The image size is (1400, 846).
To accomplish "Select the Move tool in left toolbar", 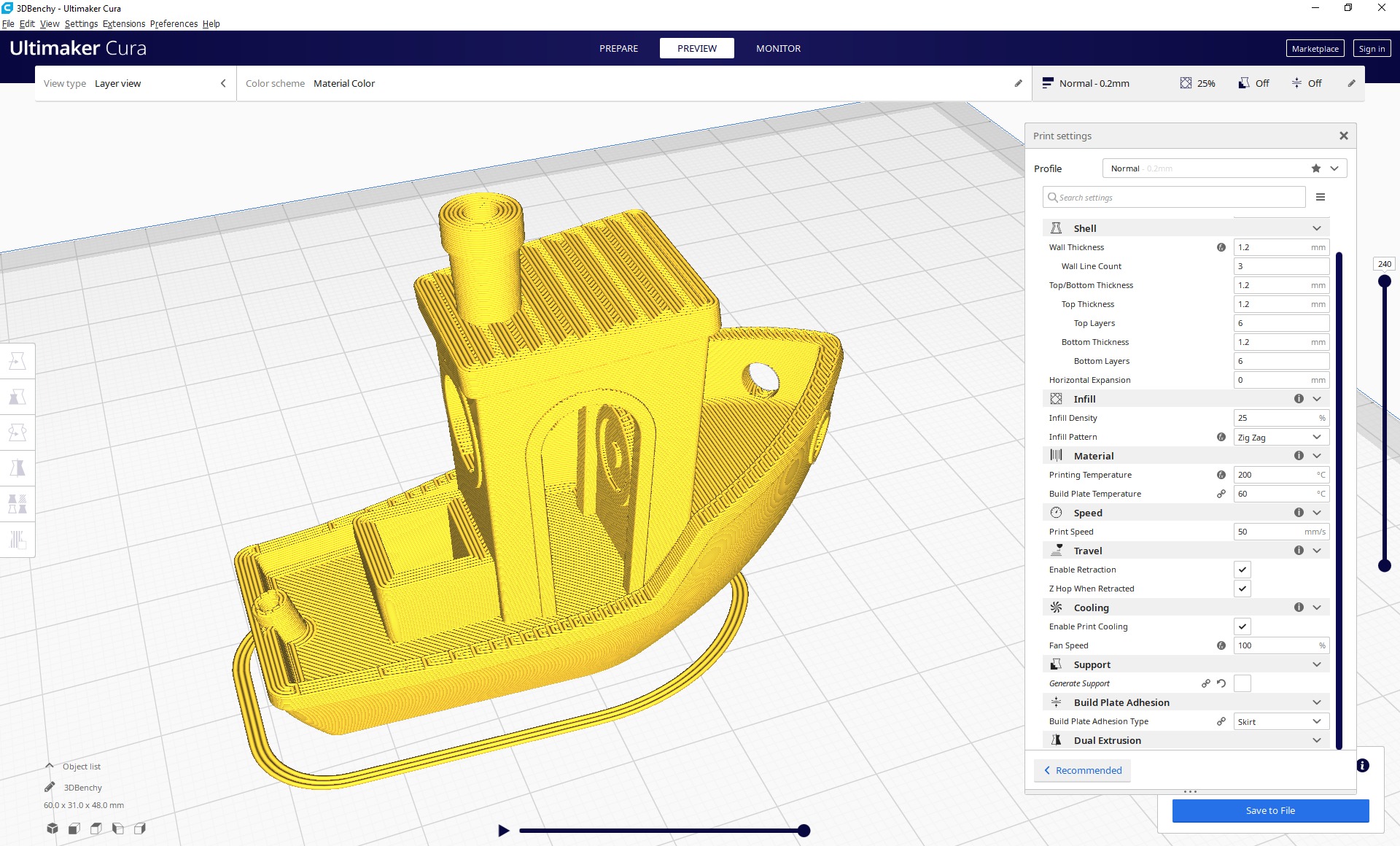I will 17,361.
